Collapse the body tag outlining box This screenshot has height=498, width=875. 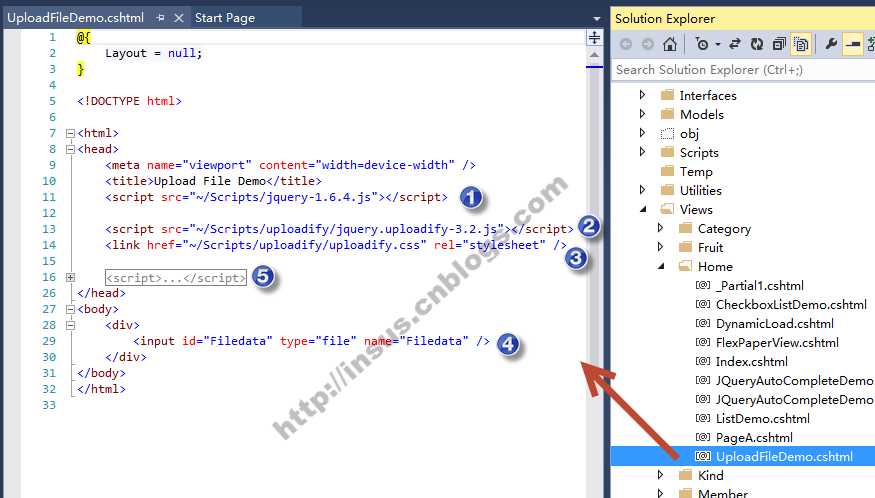(70, 309)
